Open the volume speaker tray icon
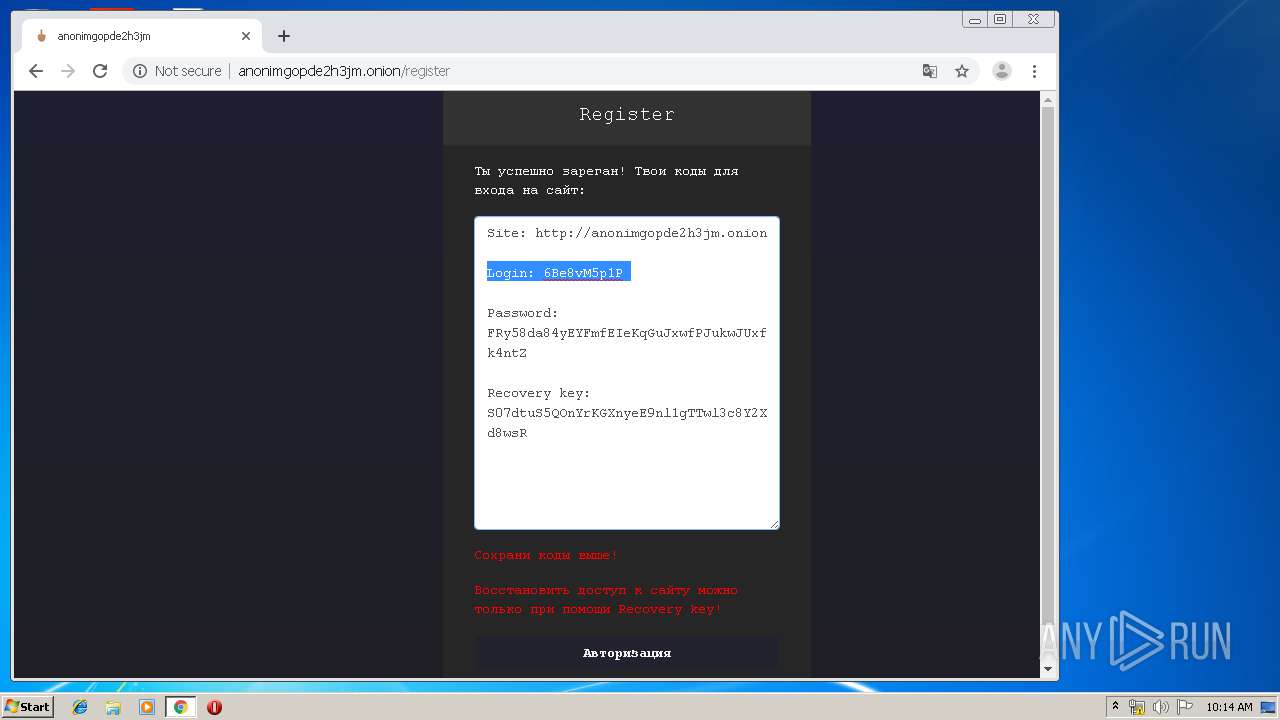The height and width of the screenshot is (720, 1280). tap(1161, 707)
